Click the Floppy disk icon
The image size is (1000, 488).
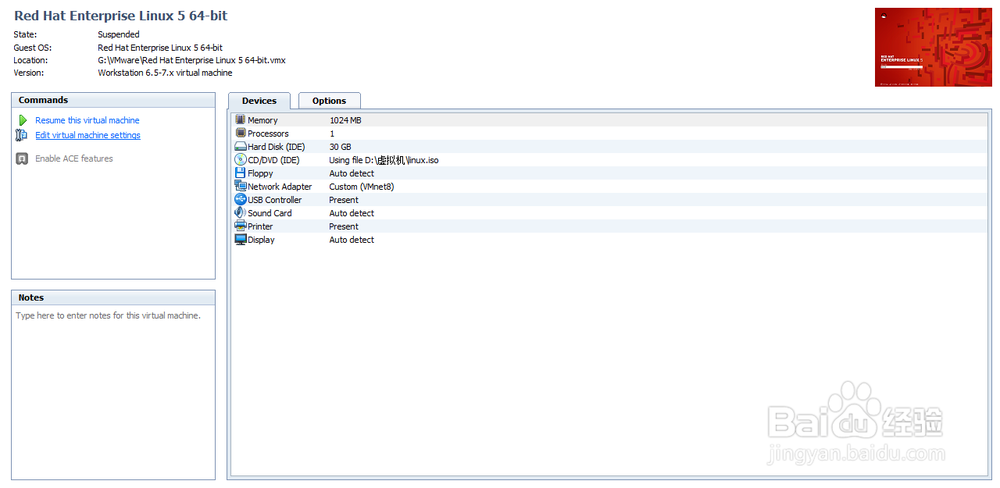click(240, 173)
